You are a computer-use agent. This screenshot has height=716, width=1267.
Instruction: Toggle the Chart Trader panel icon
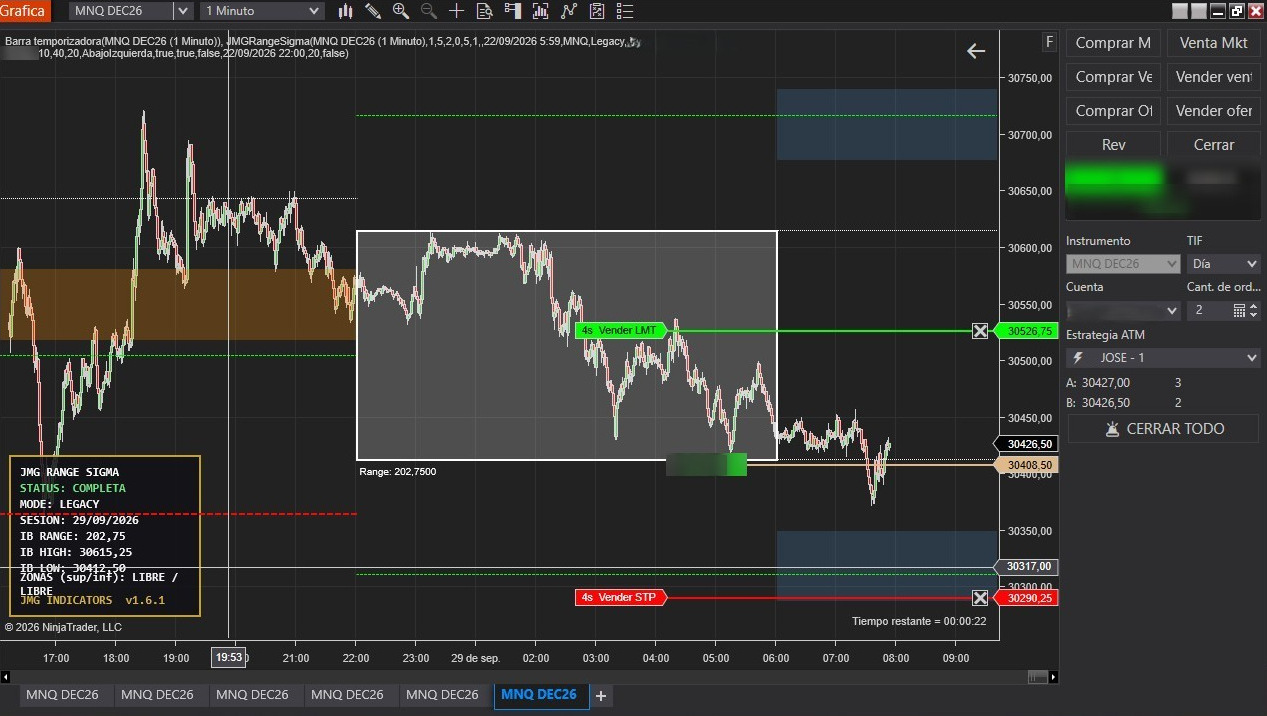pos(513,11)
